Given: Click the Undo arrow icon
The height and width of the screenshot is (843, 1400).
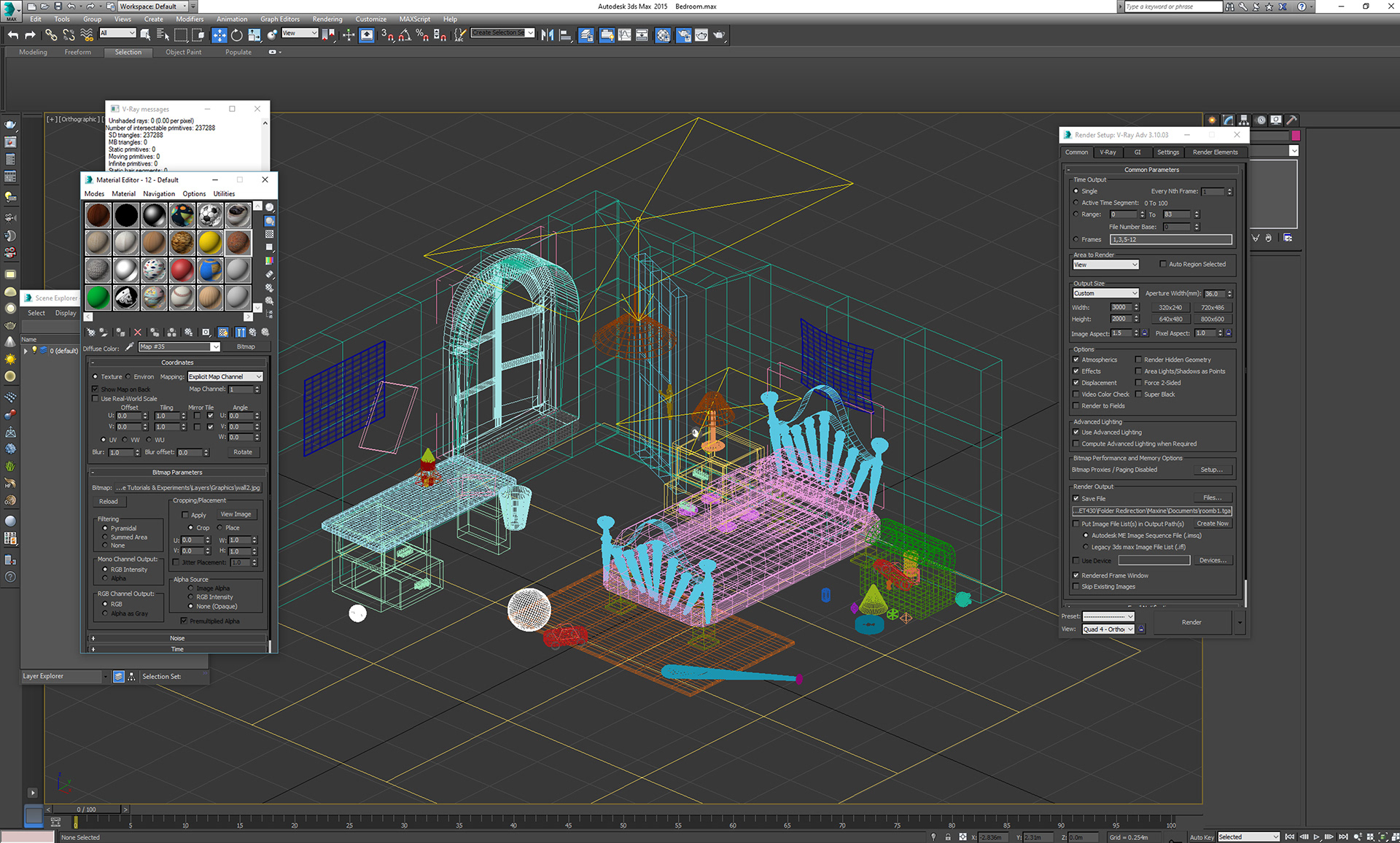Looking at the screenshot, I should 13,35.
